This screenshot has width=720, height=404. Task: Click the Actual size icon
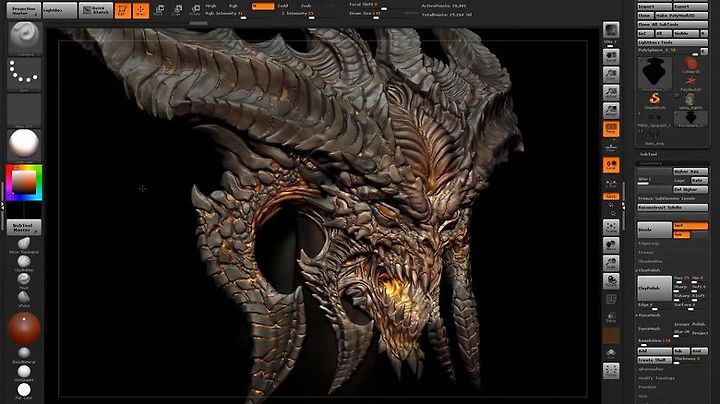[611, 93]
